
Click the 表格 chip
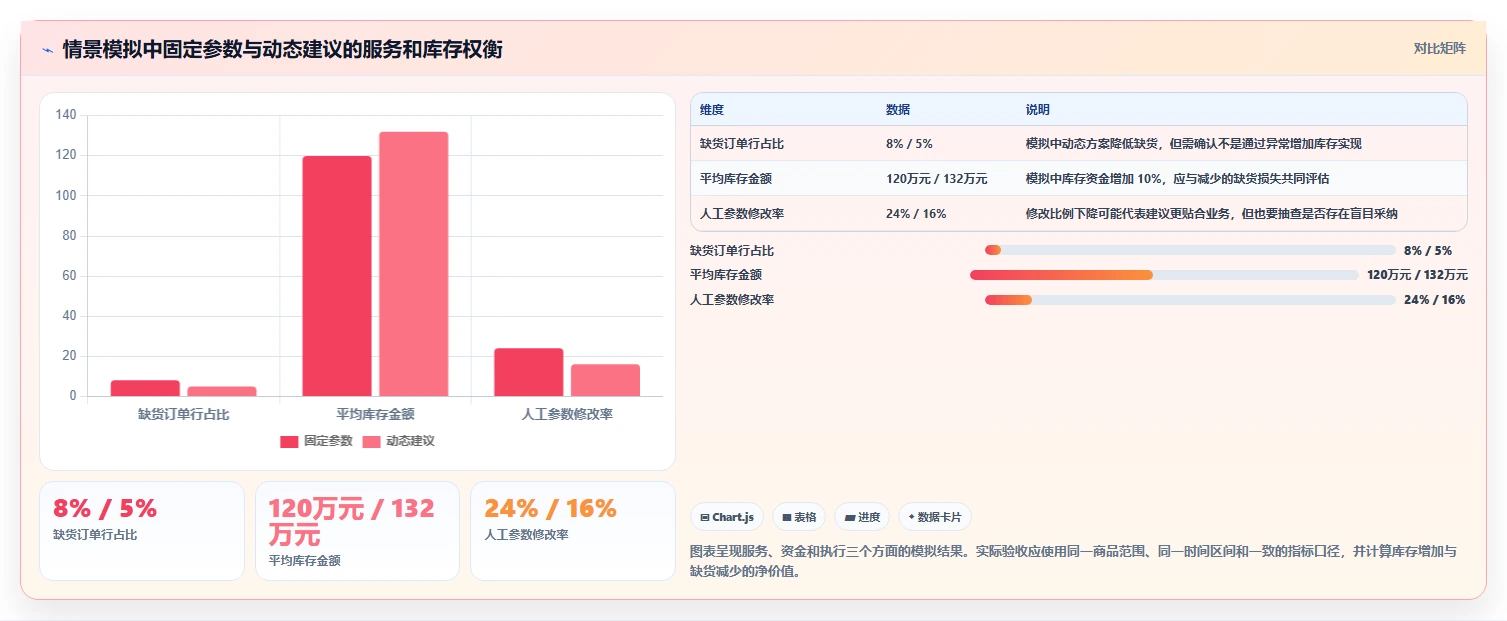point(799,517)
